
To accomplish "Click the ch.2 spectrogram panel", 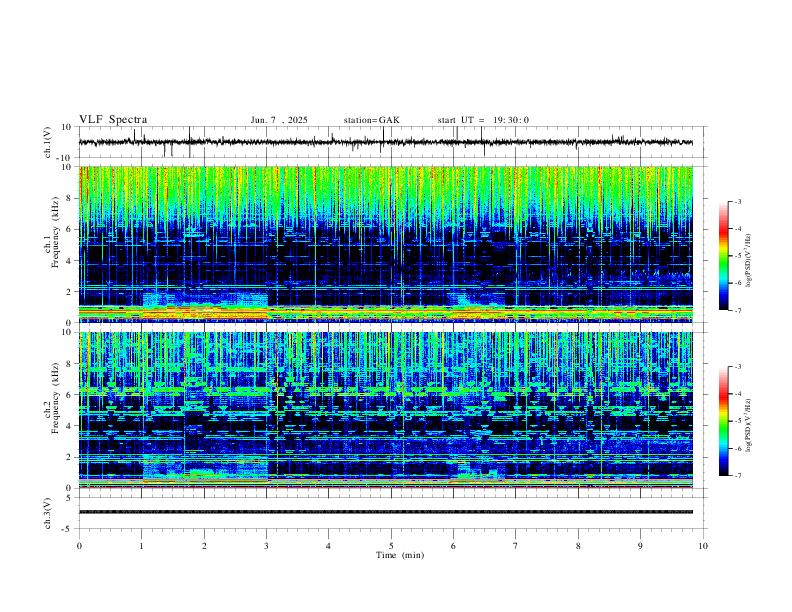I will click(386, 410).
